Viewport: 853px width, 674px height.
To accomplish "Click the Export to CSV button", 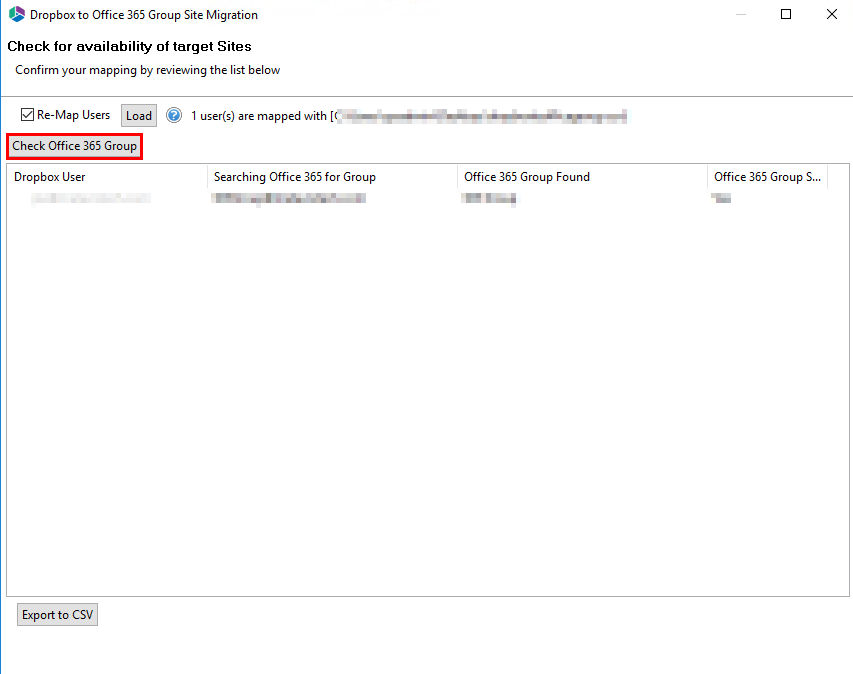I will [57, 614].
